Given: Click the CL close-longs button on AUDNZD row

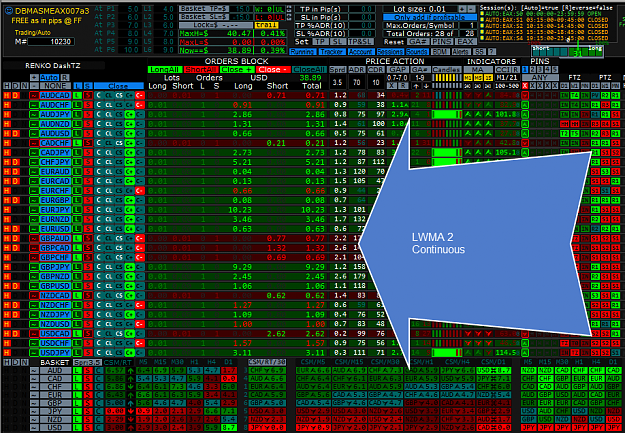Looking at the screenshot, I should click(109, 124).
